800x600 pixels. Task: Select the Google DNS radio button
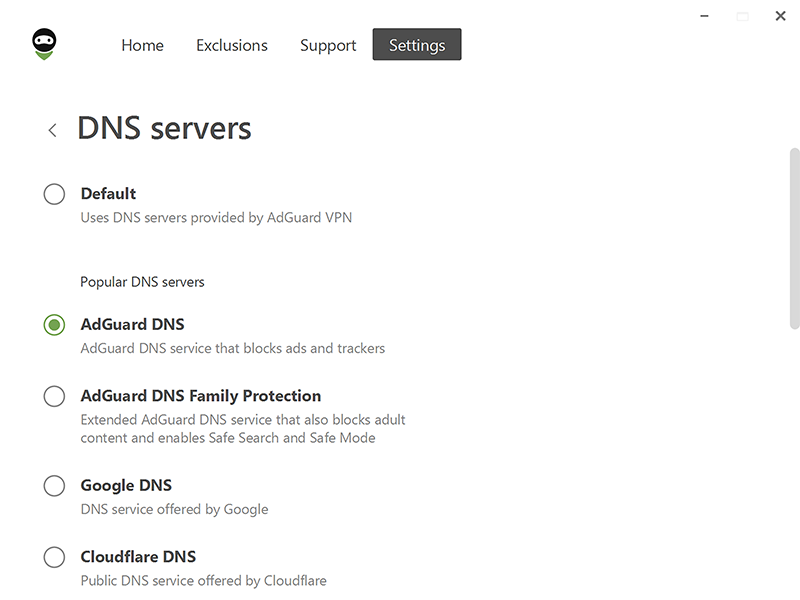(54, 486)
